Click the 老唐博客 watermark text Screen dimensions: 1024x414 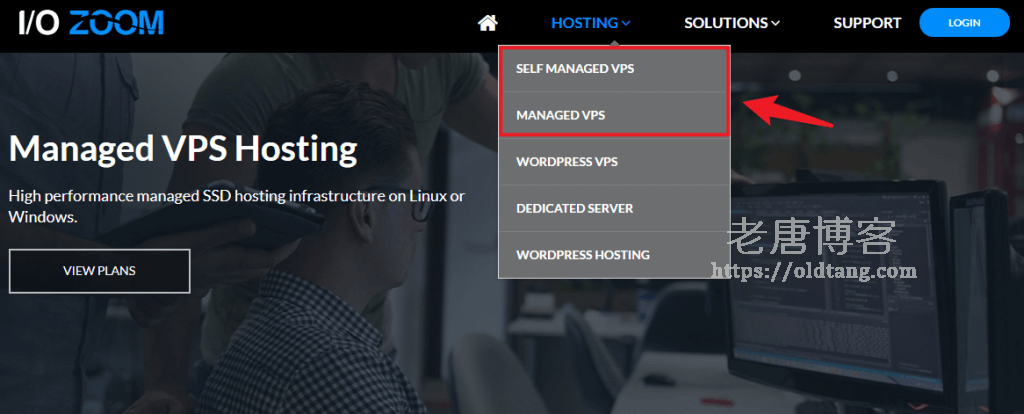pyautogui.click(x=812, y=238)
